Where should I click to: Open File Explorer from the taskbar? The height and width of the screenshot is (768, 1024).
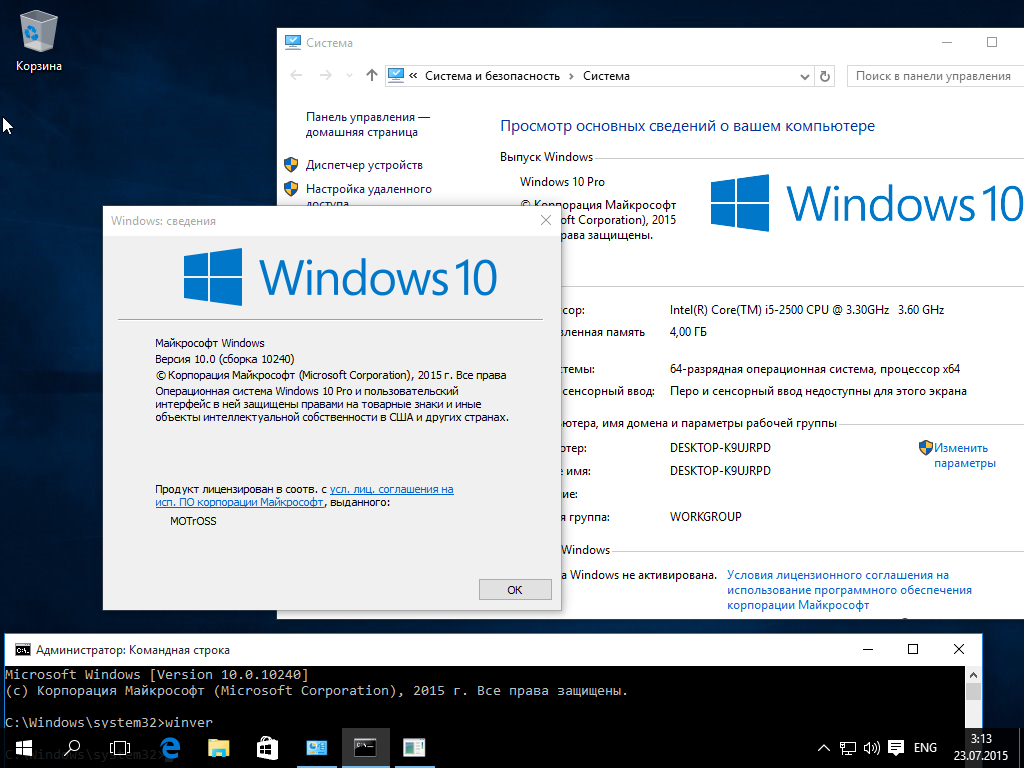[x=219, y=748]
